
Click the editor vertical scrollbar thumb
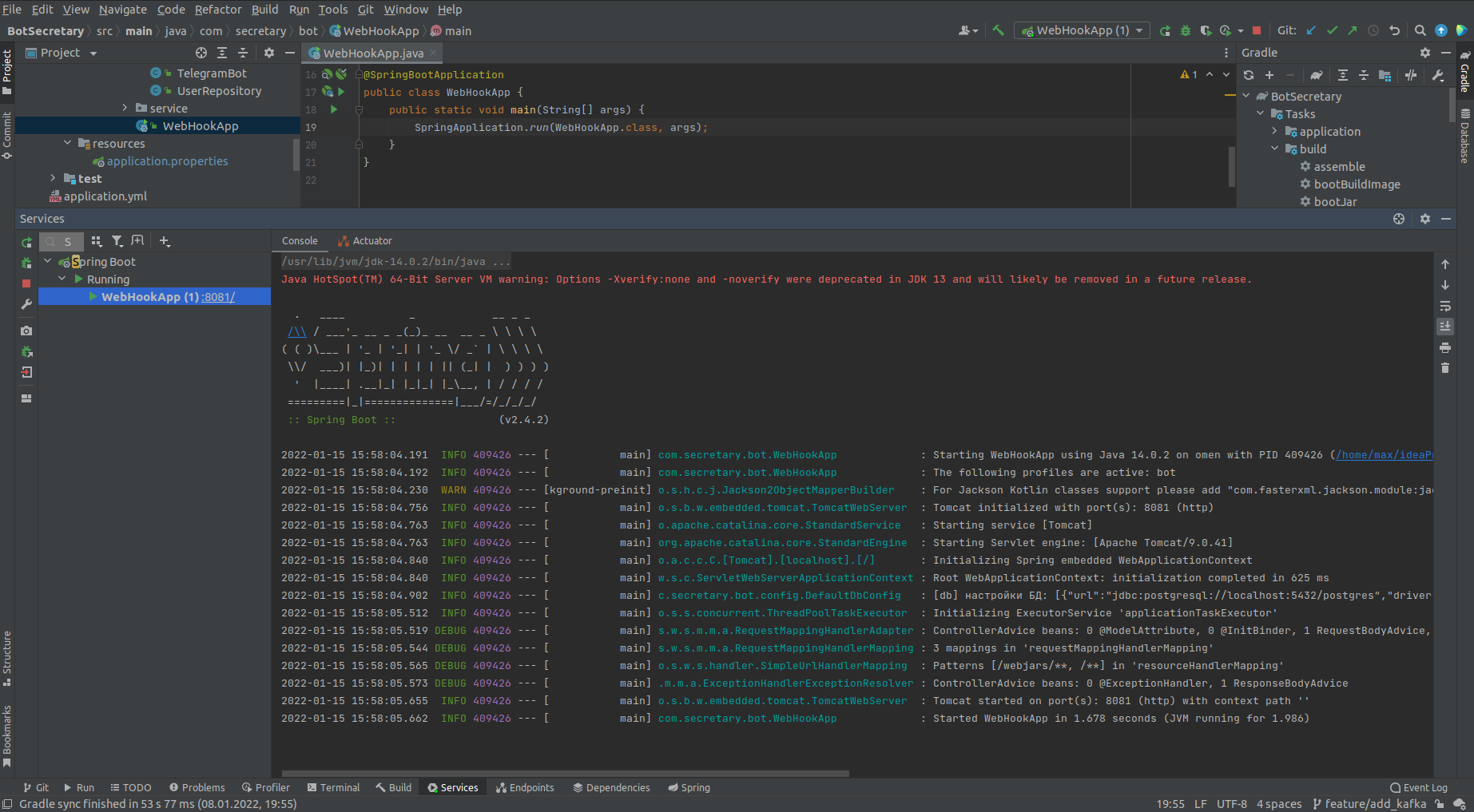pyautogui.click(x=1231, y=166)
